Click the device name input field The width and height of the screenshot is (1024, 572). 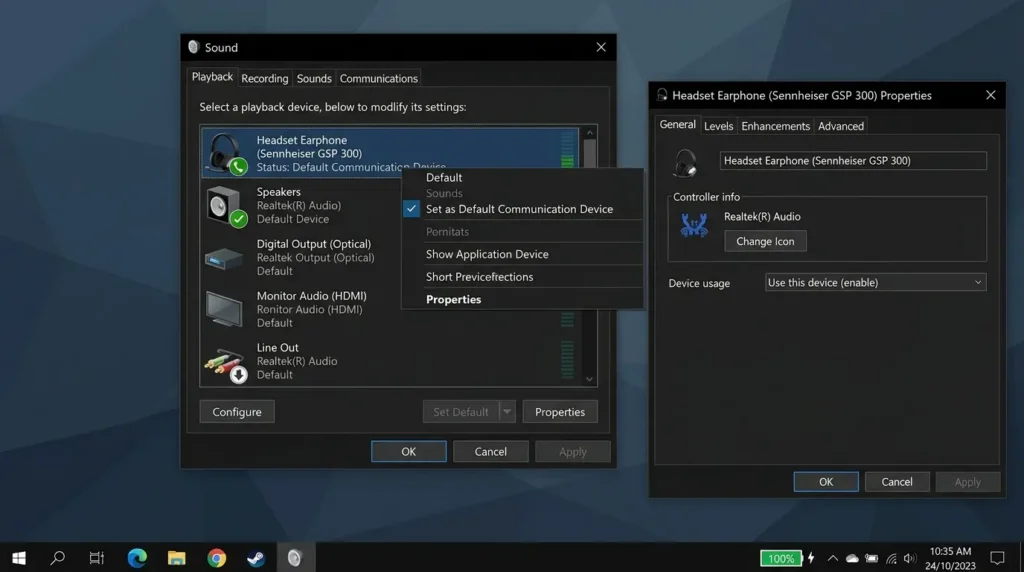[x=853, y=161]
